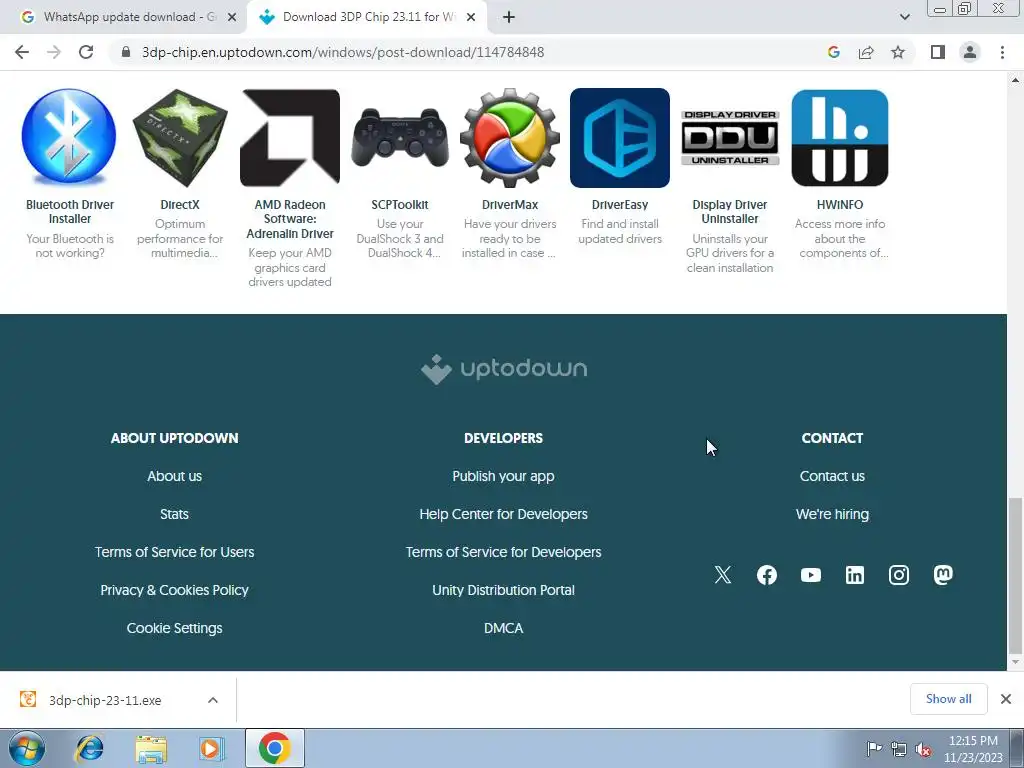
Task: Open the Chrome side panel
Action: pyautogui.click(x=938, y=52)
